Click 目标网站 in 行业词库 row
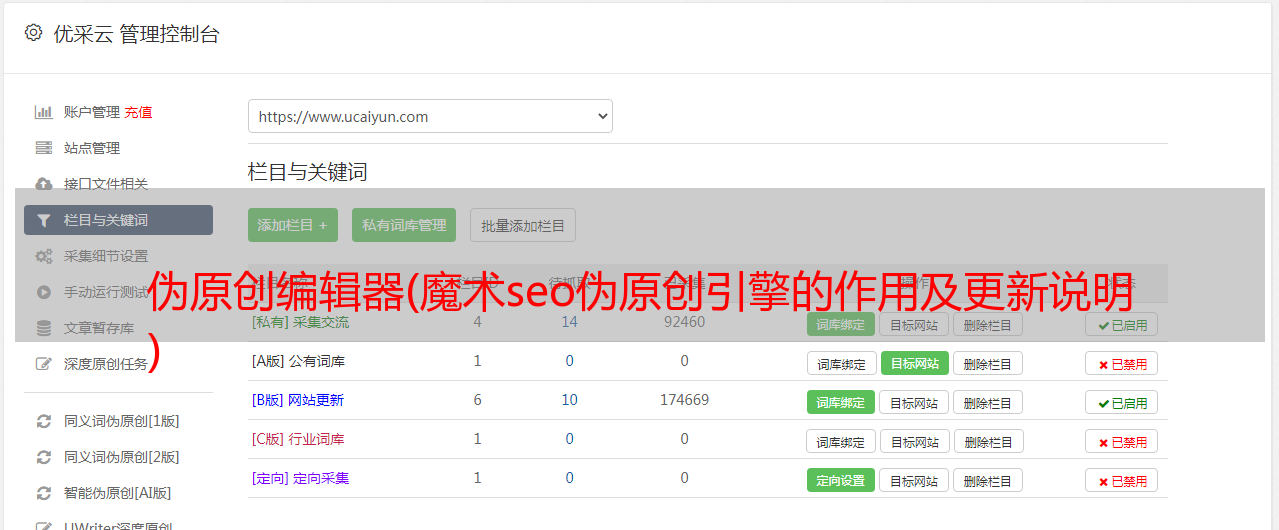Image resolution: width=1279 pixels, height=530 pixels. pyautogui.click(x=914, y=441)
